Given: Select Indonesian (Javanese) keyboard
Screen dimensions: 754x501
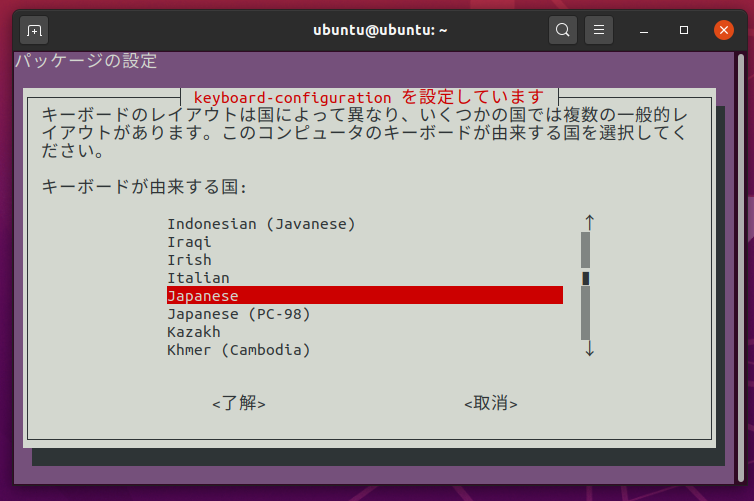Looking at the screenshot, I should tap(364, 224).
